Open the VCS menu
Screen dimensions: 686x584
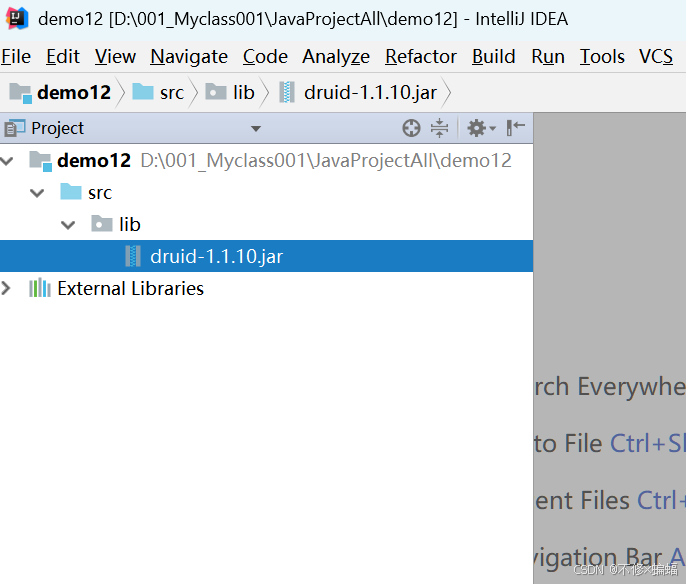coord(656,56)
